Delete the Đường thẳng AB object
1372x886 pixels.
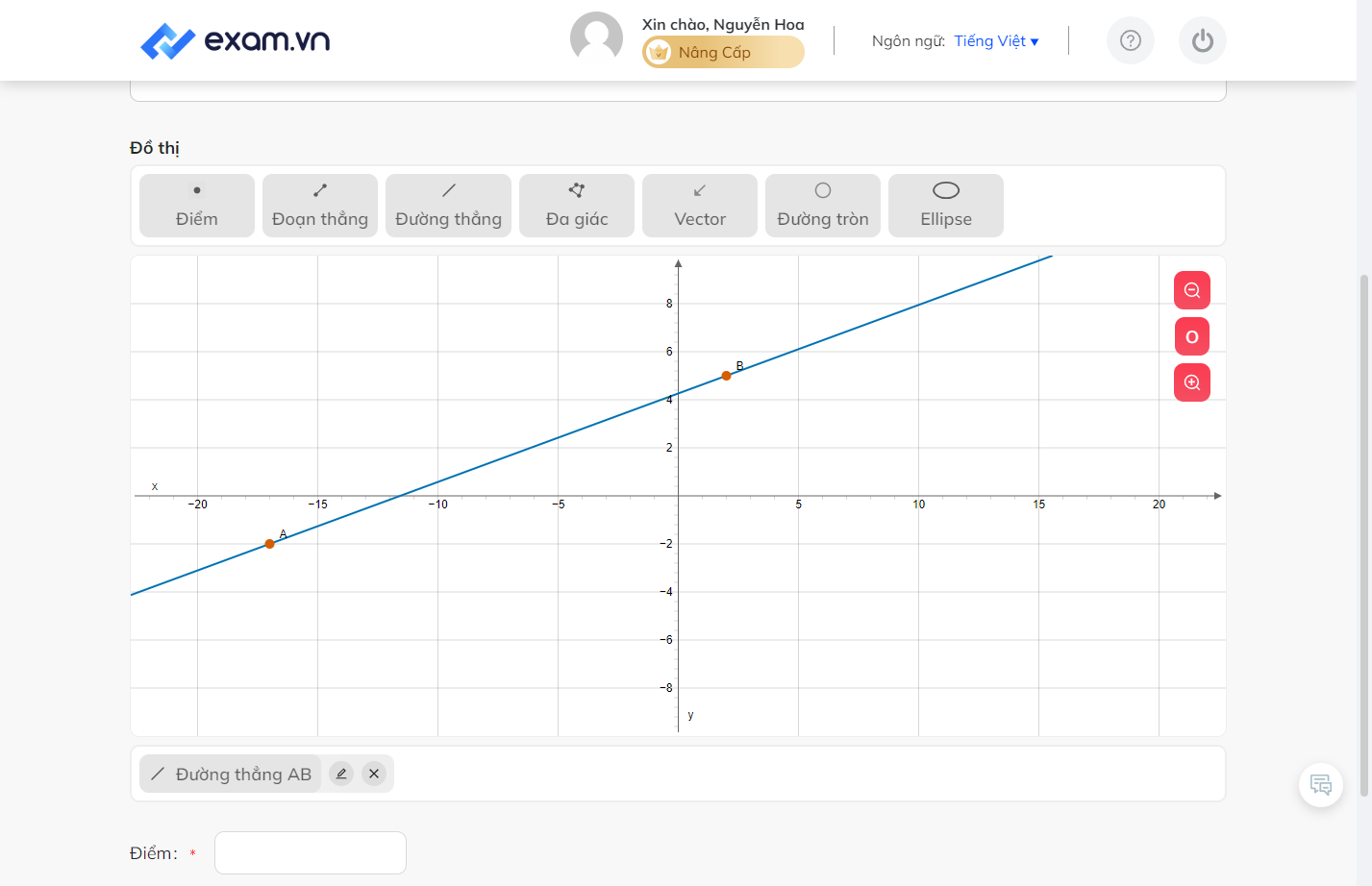click(x=374, y=774)
